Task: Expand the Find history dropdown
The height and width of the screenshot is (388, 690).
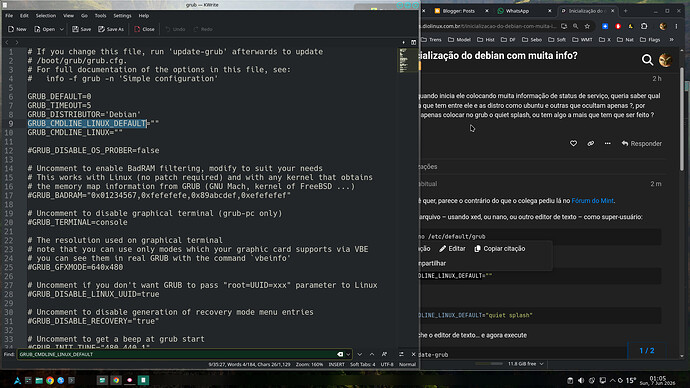Action: [348, 354]
